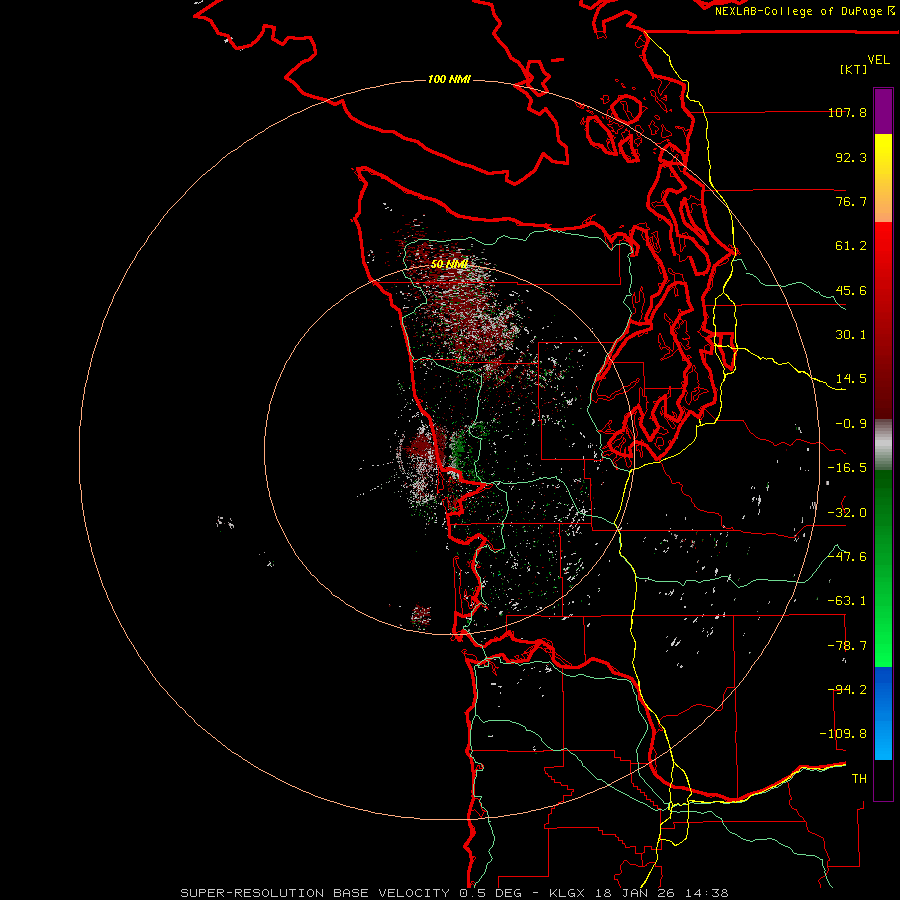
Task: Select the 92.3 scale value
Action: point(851,157)
